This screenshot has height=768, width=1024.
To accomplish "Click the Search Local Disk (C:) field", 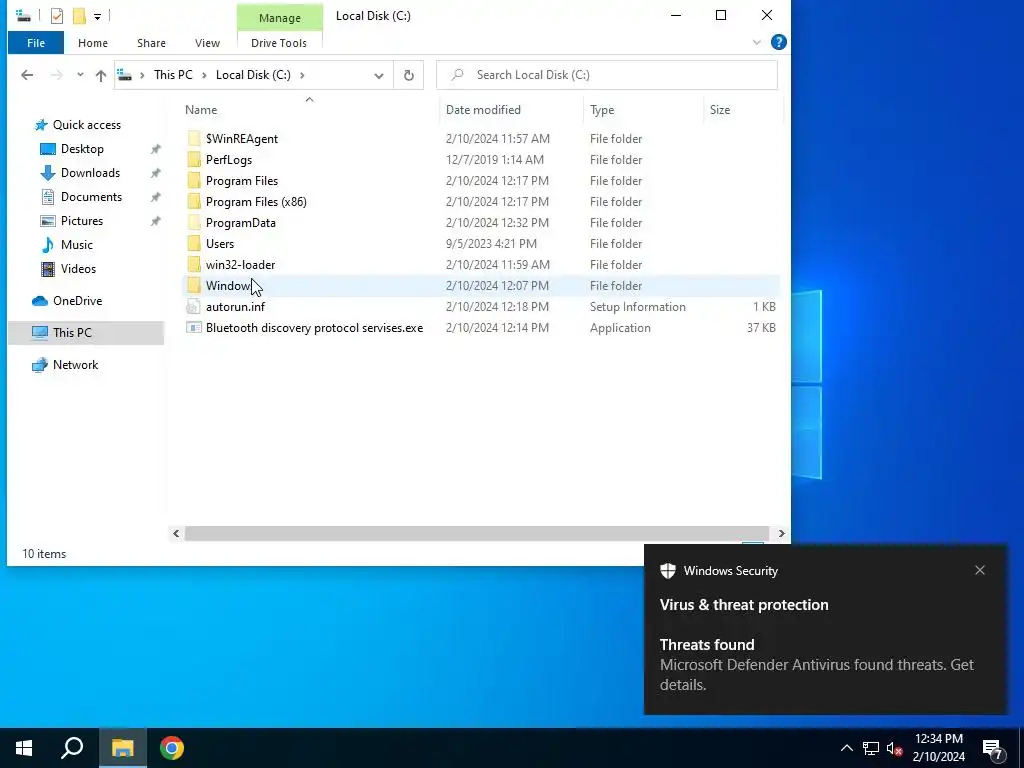I will (x=607, y=75).
